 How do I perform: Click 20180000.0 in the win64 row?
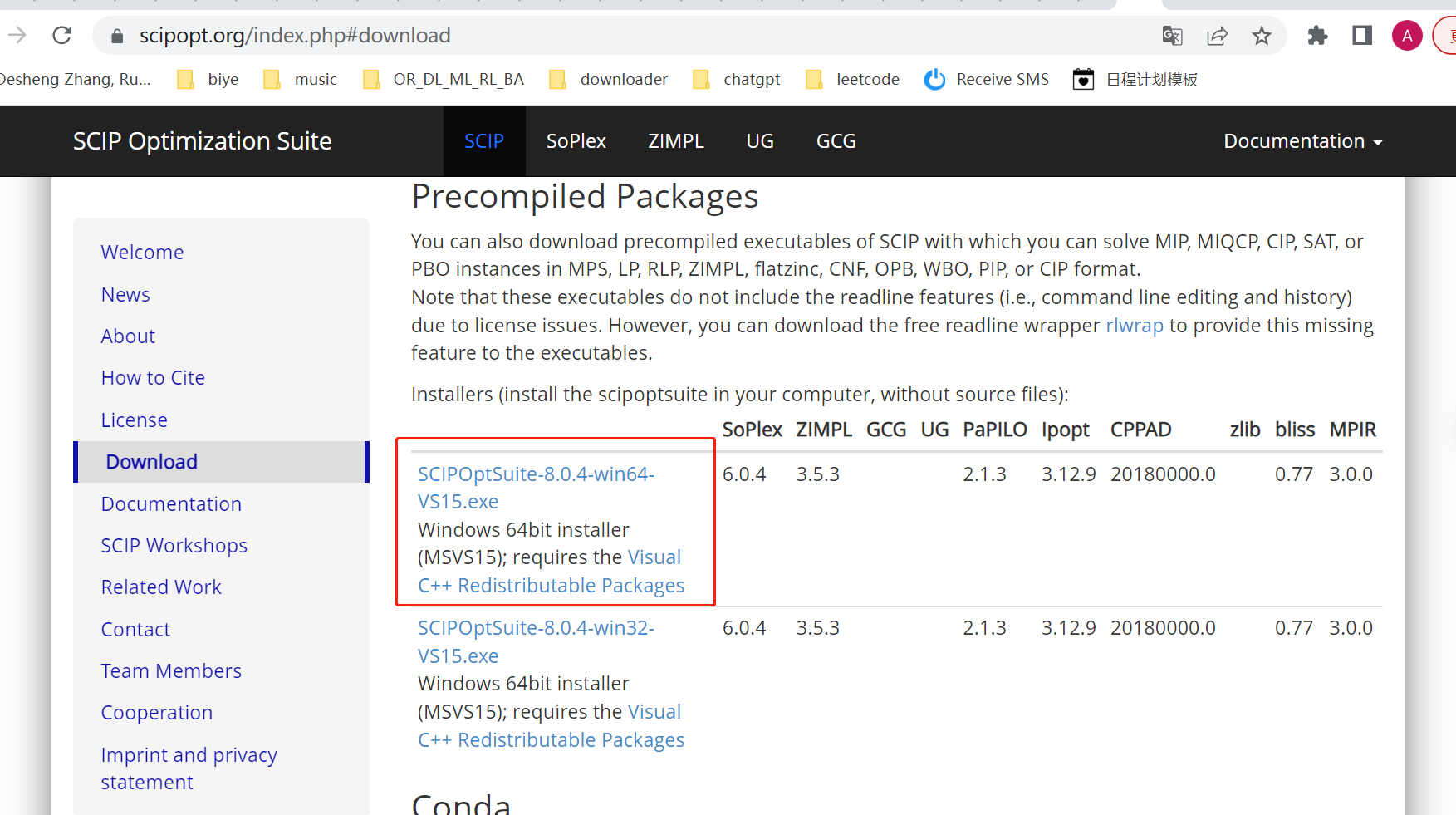click(1163, 474)
